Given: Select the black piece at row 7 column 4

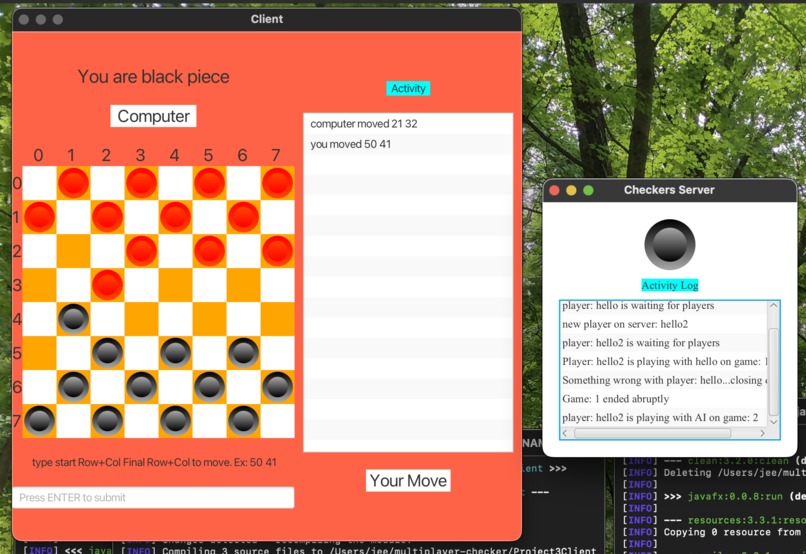Looking at the screenshot, I should [175, 421].
